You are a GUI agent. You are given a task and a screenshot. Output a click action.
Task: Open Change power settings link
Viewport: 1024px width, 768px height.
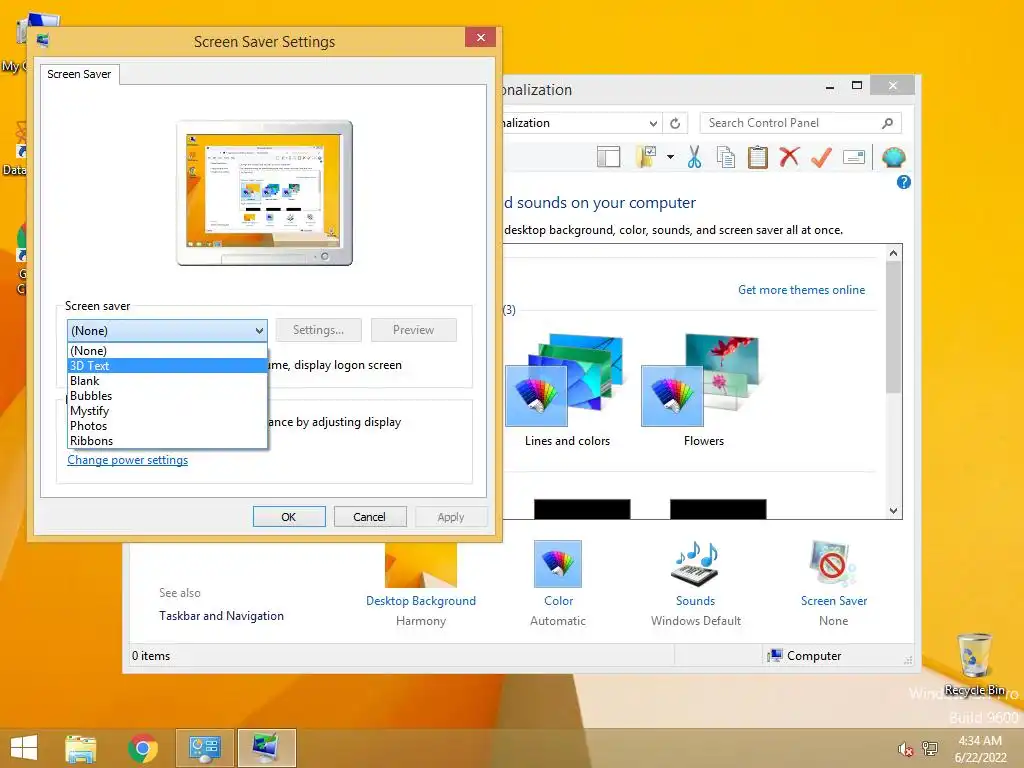click(127, 460)
